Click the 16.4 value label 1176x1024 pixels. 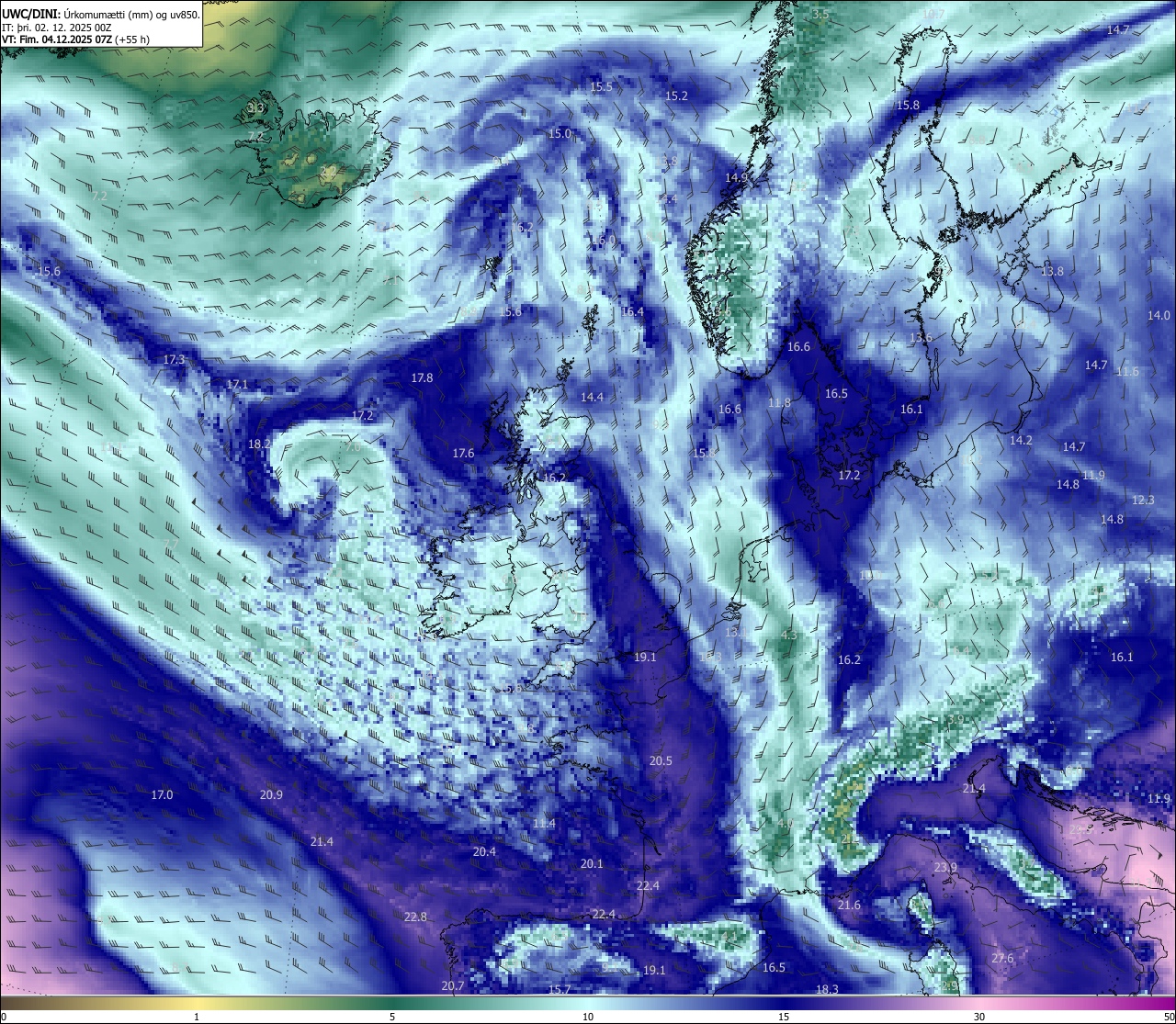pyautogui.click(x=632, y=311)
